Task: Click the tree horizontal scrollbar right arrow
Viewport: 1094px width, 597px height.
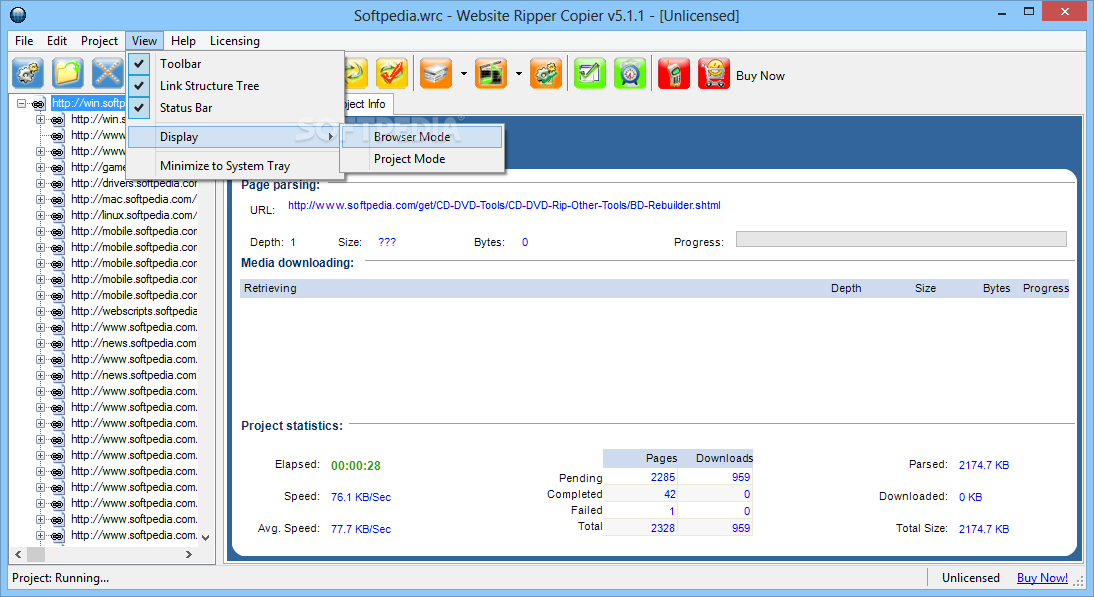Action: (x=188, y=554)
